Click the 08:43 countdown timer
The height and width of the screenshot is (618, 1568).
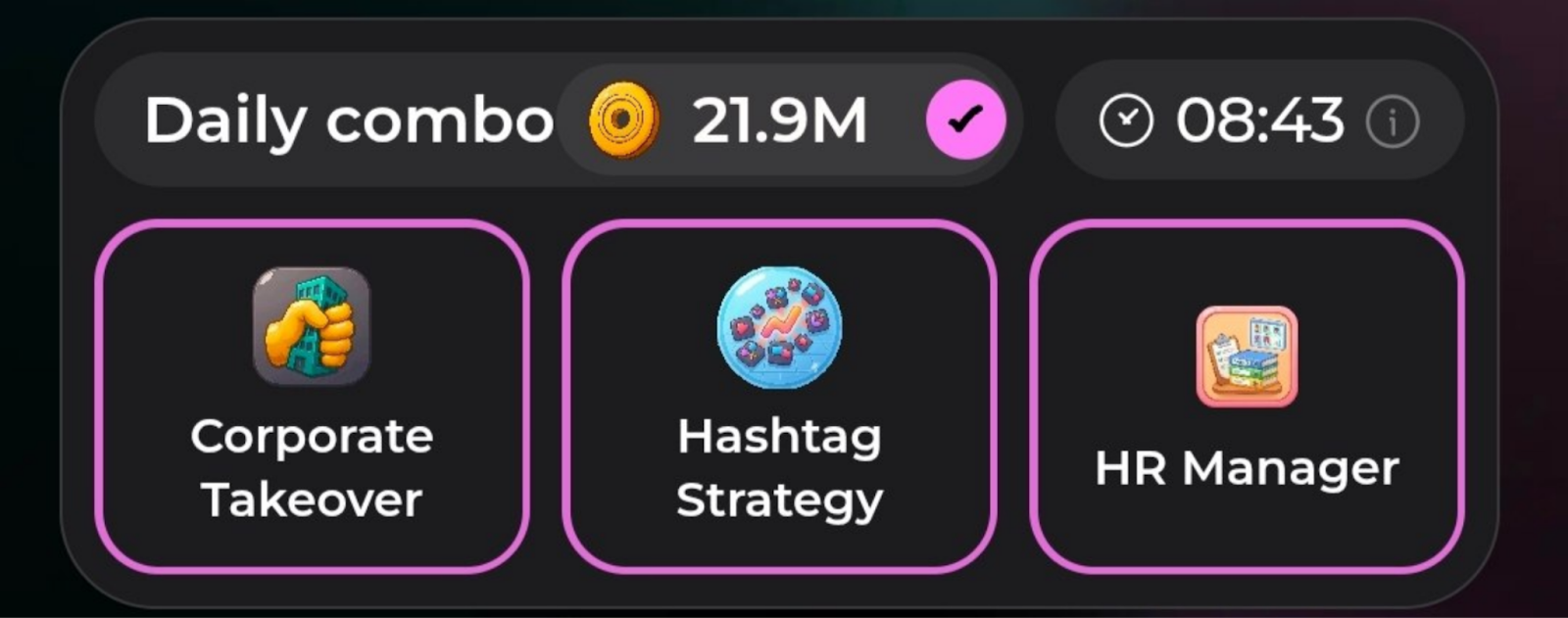1259,121
